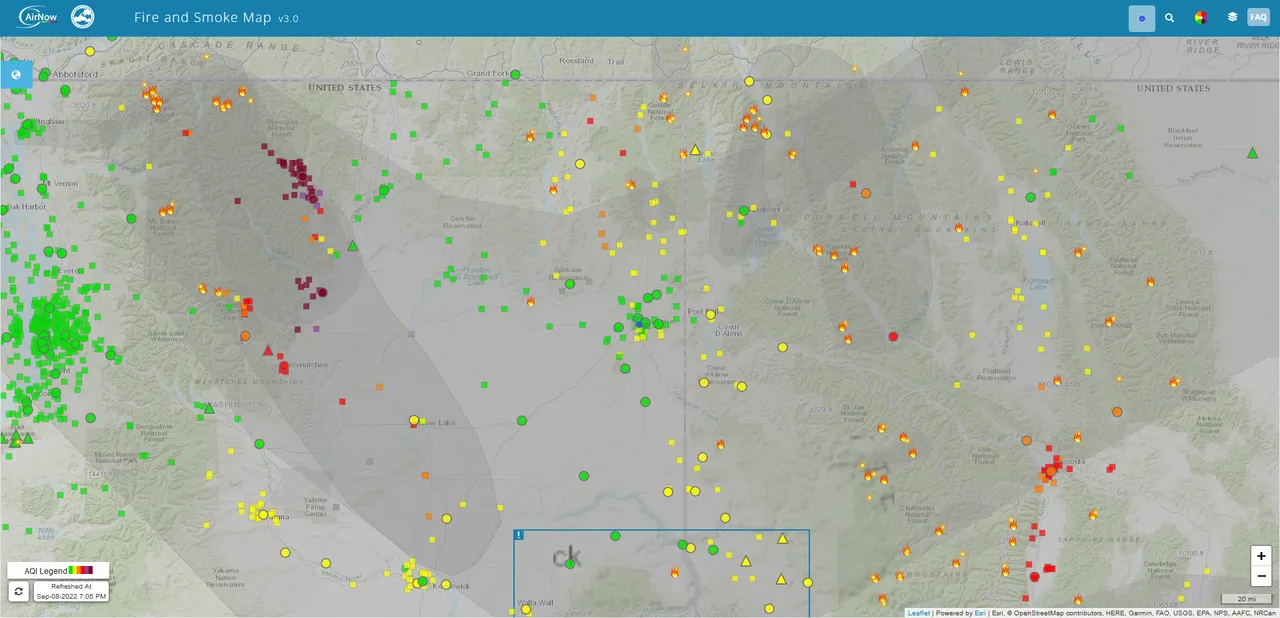Select the green circle monitor at Sandpoint

click(x=743, y=211)
